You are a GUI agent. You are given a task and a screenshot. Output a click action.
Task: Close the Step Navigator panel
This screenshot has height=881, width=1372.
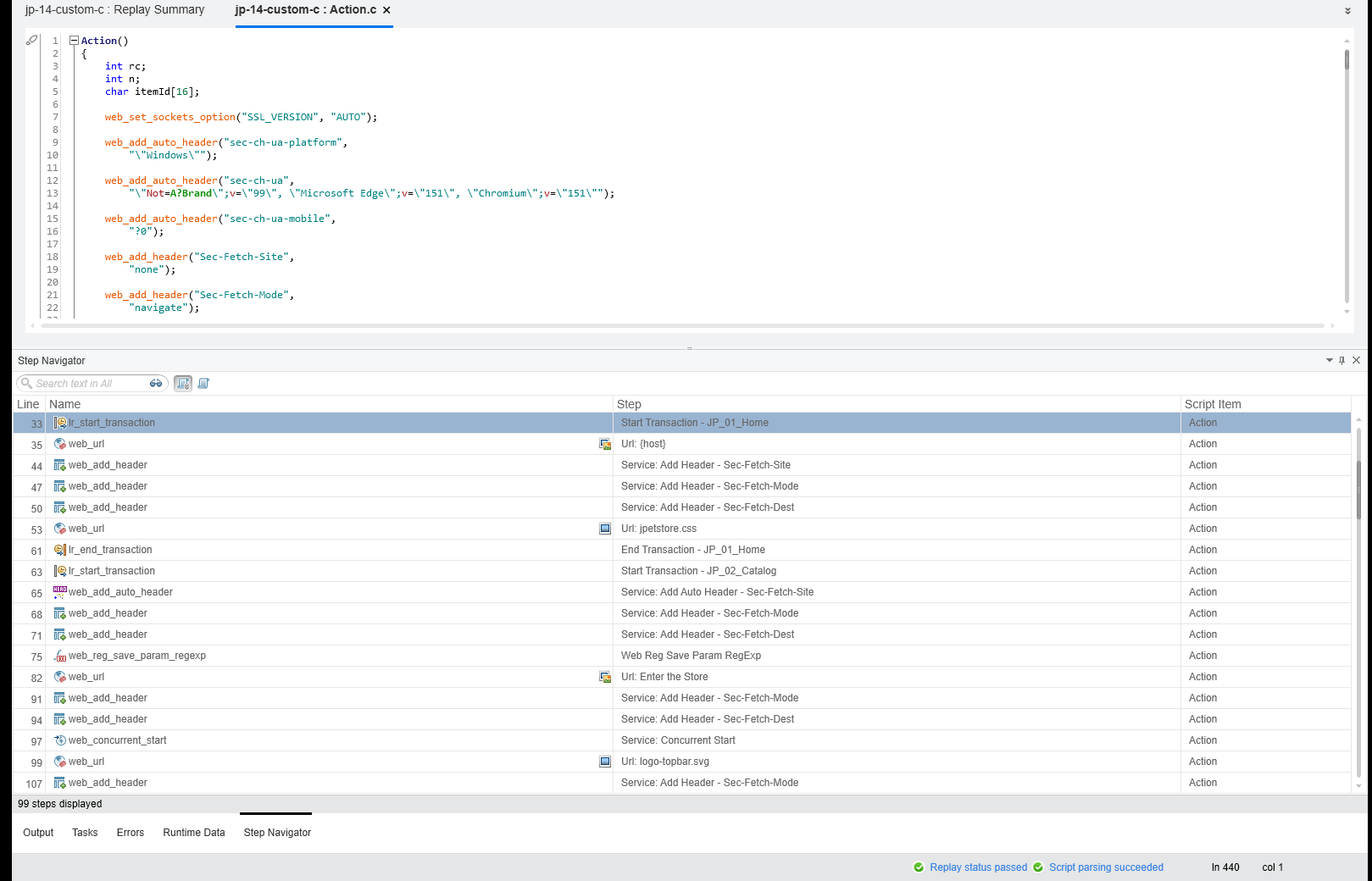coord(1357,361)
